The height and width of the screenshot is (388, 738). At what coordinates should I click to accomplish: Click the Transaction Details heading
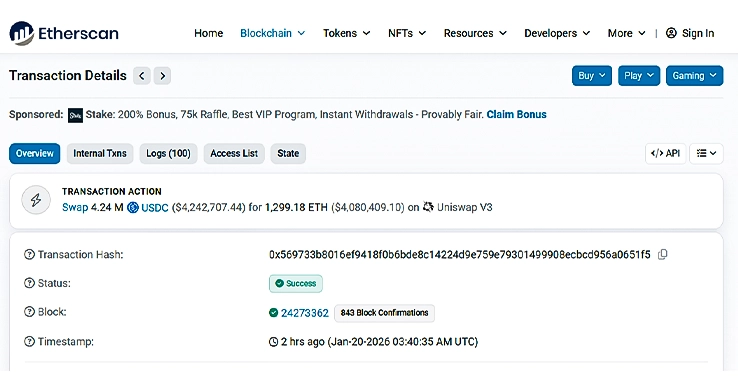[x=68, y=76]
